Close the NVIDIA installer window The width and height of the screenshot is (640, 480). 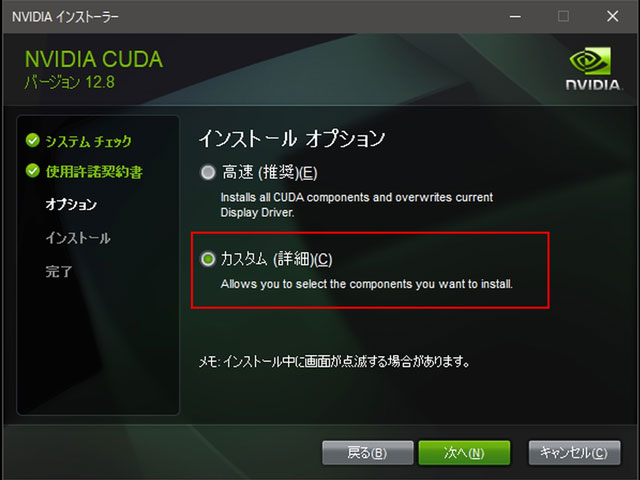(612, 17)
